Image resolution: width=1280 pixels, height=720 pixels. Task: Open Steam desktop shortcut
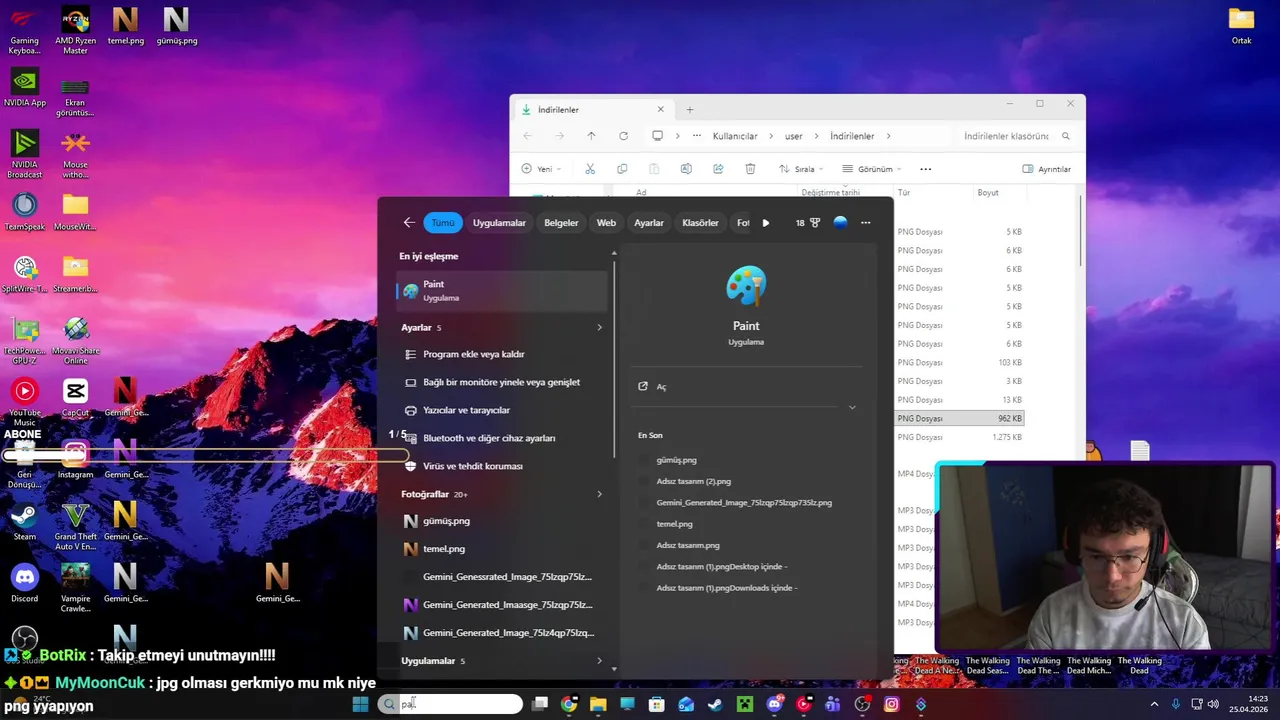coord(25,522)
